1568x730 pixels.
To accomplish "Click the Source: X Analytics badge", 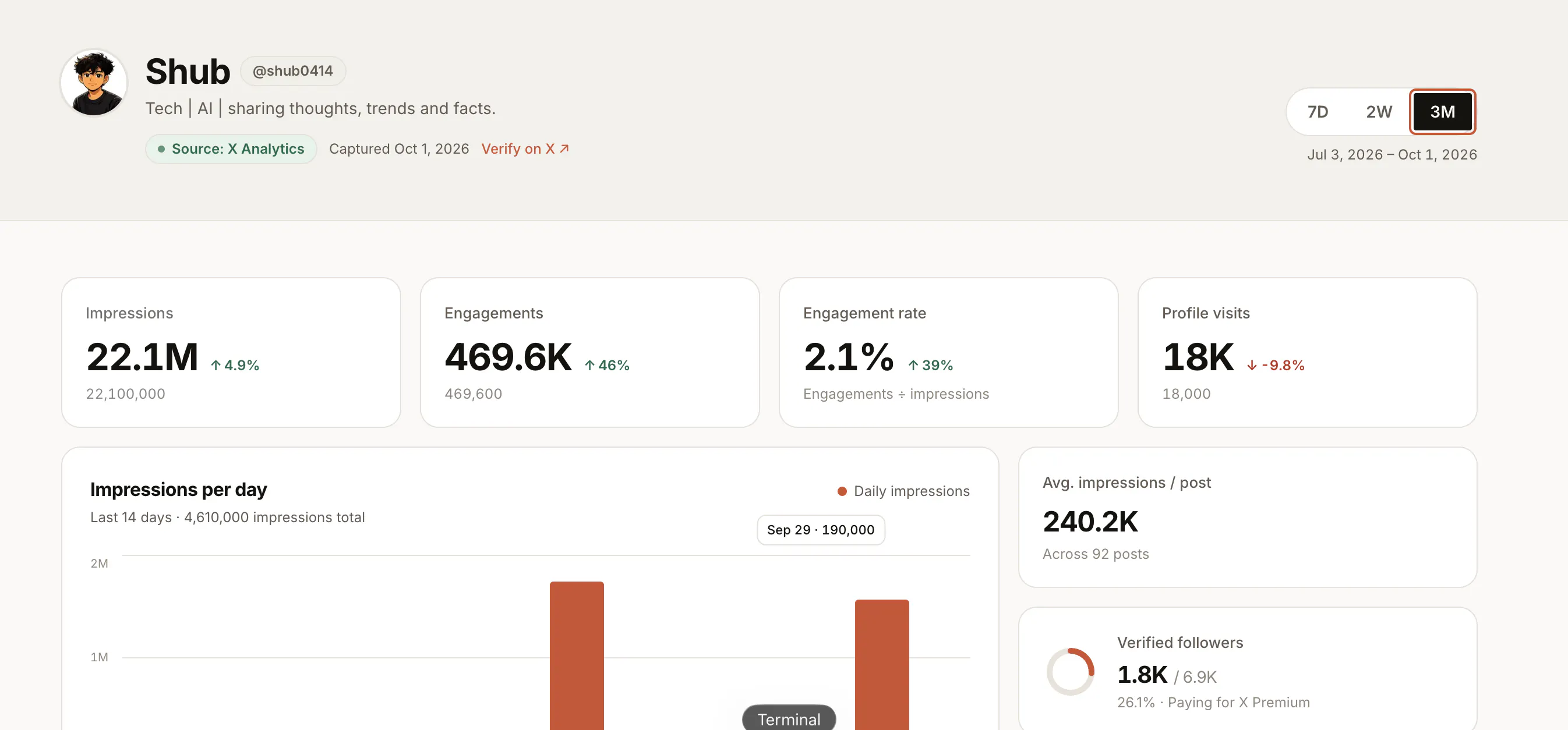I will point(231,149).
